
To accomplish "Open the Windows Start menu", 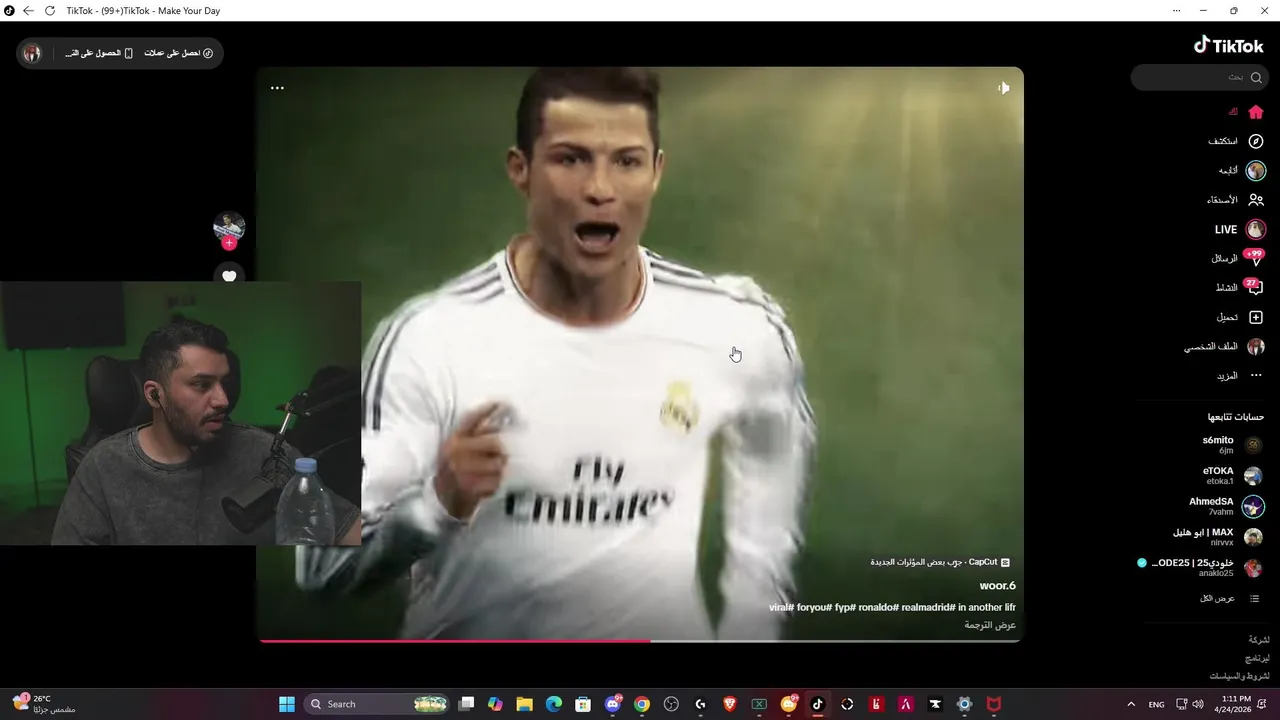I will (287, 704).
